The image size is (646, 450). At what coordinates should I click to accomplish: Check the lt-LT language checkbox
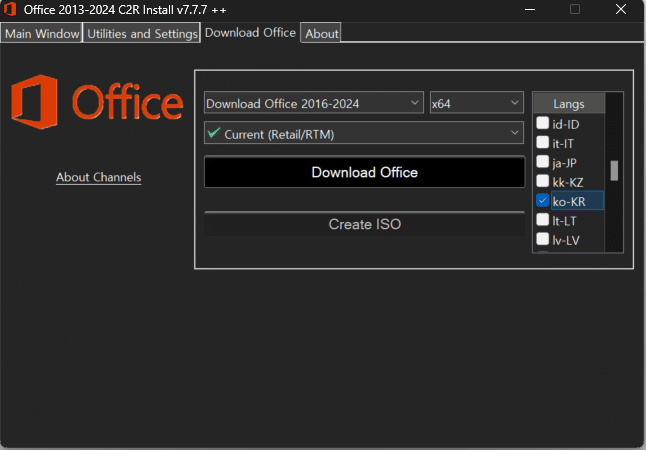coord(543,220)
